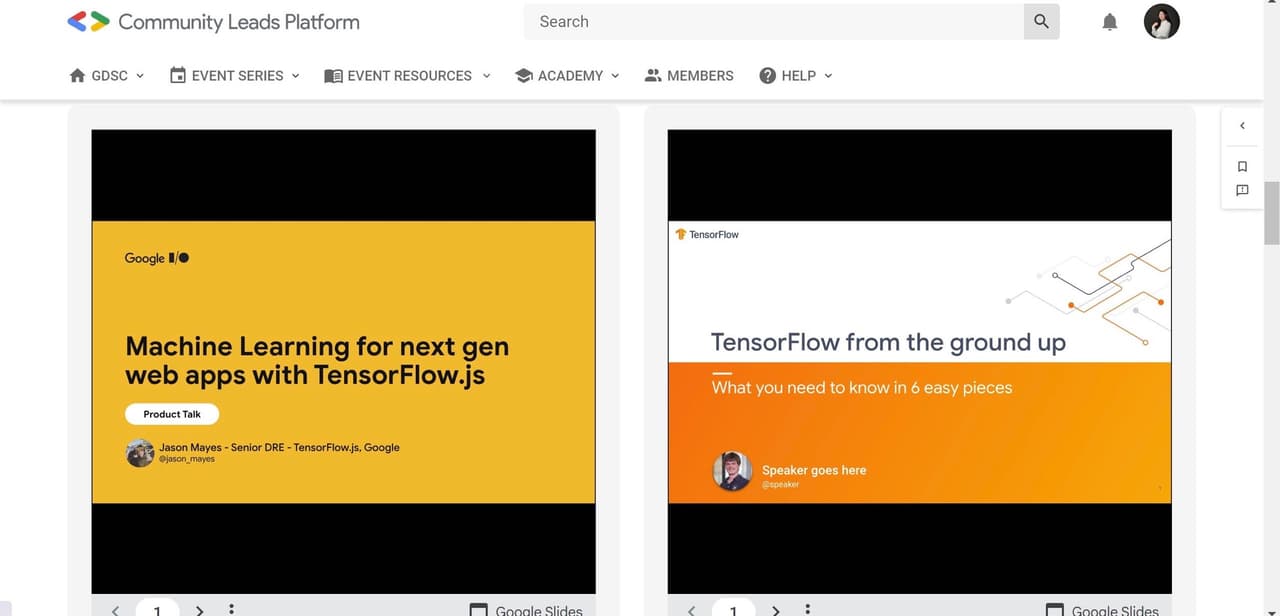Screen dimensions: 1280x616
Task: Open more options on TensorFlow.js slides
Action: point(231,609)
